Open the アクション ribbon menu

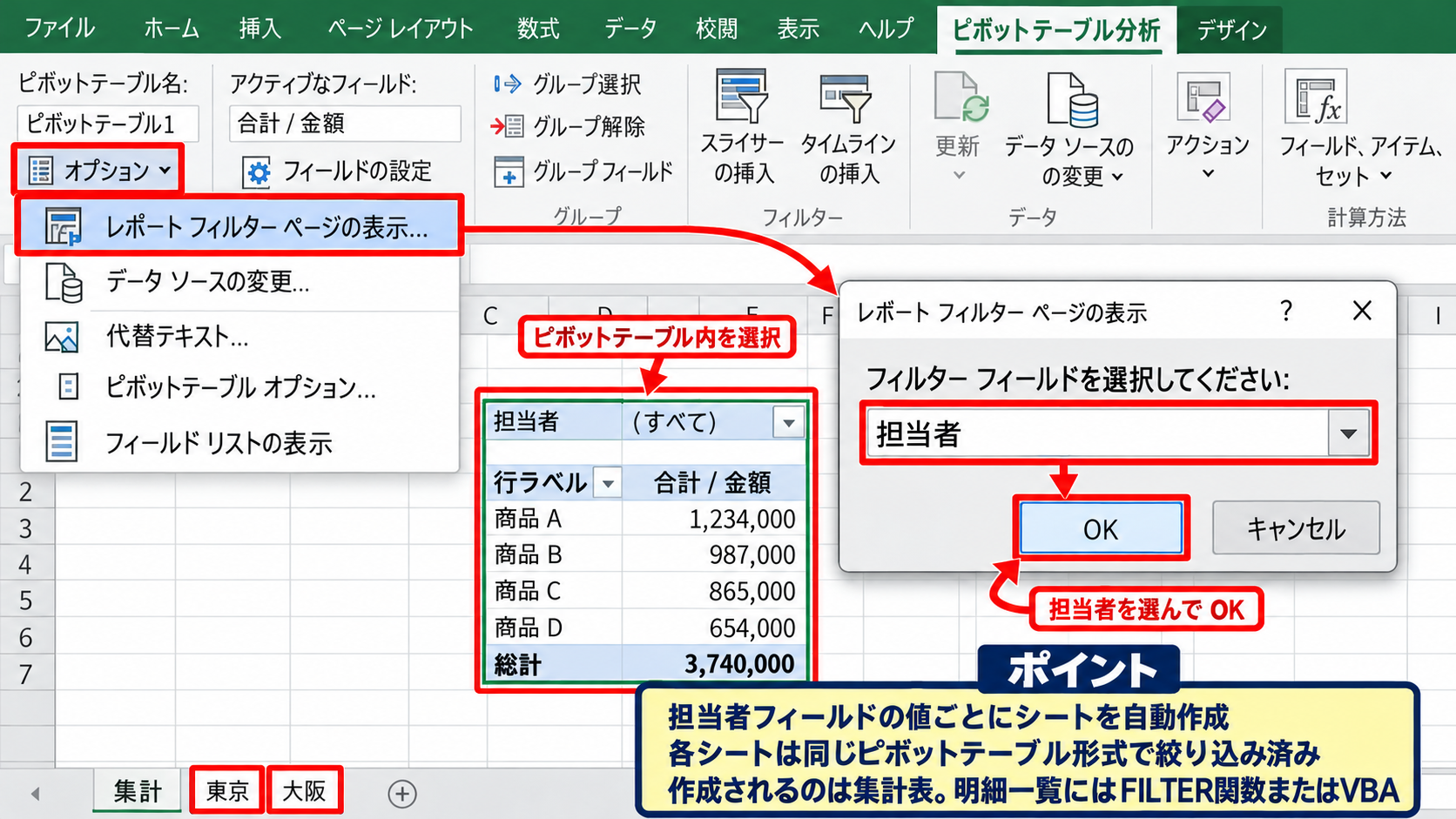click(x=1208, y=126)
